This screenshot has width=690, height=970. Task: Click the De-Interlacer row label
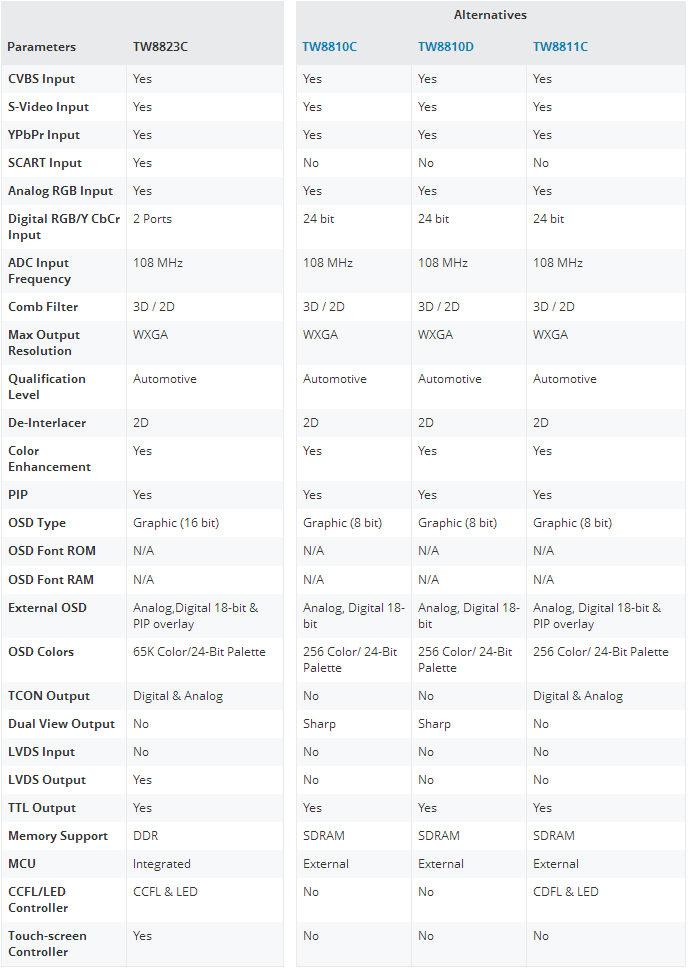[47, 423]
